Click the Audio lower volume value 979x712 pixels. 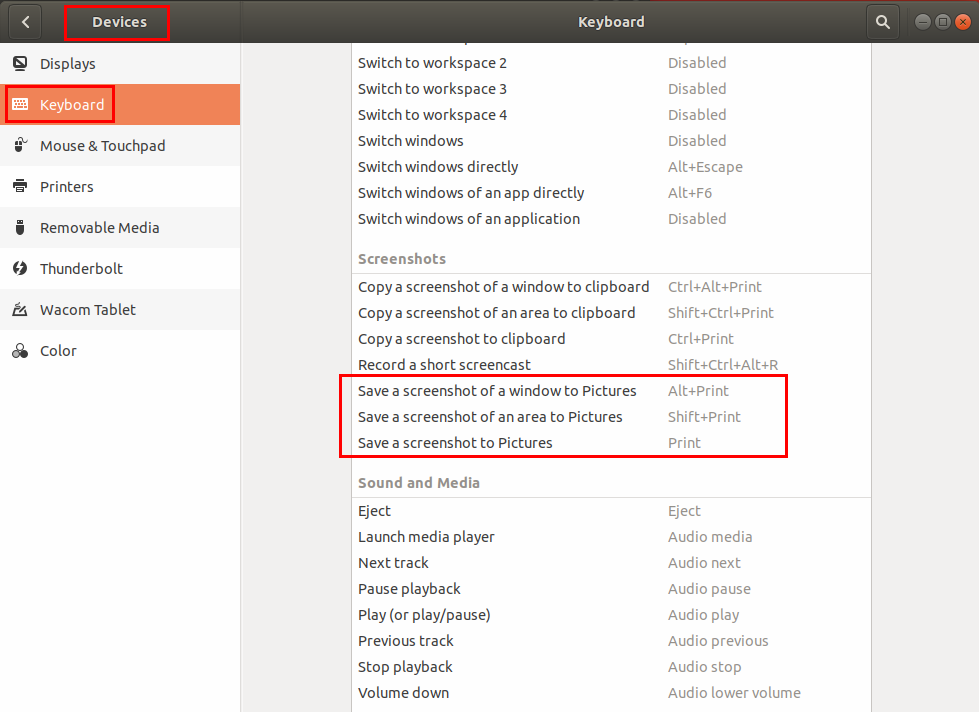[x=734, y=693]
